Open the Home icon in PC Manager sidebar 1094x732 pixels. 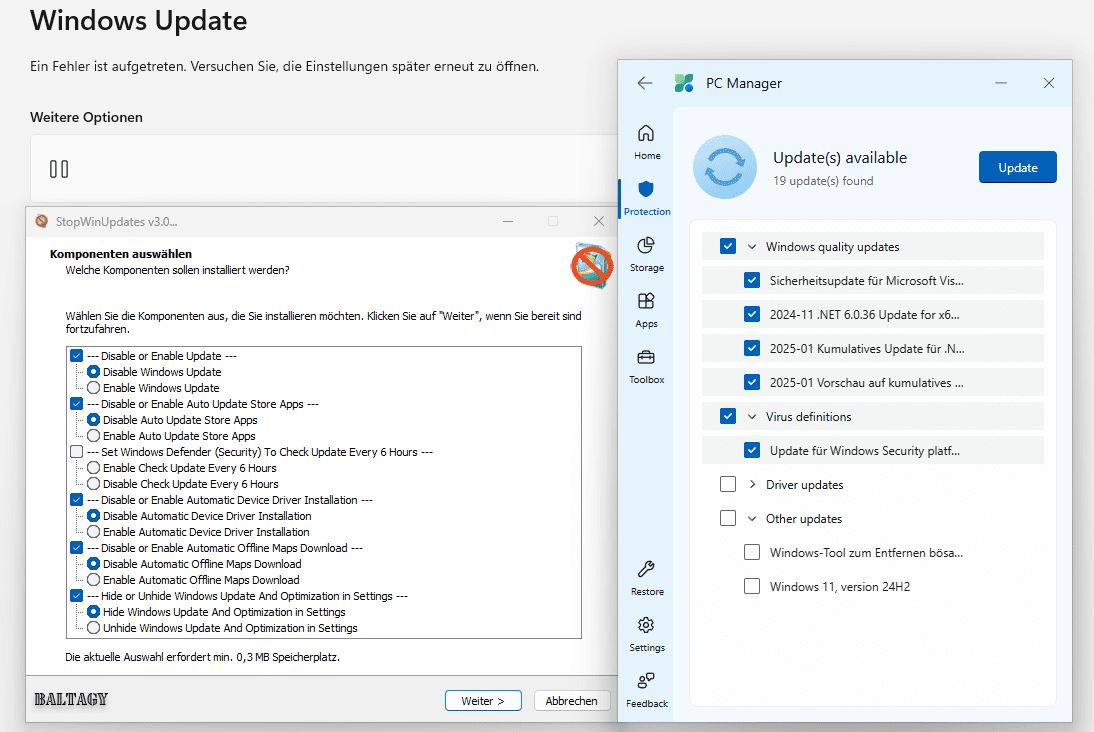(x=646, y=134)
